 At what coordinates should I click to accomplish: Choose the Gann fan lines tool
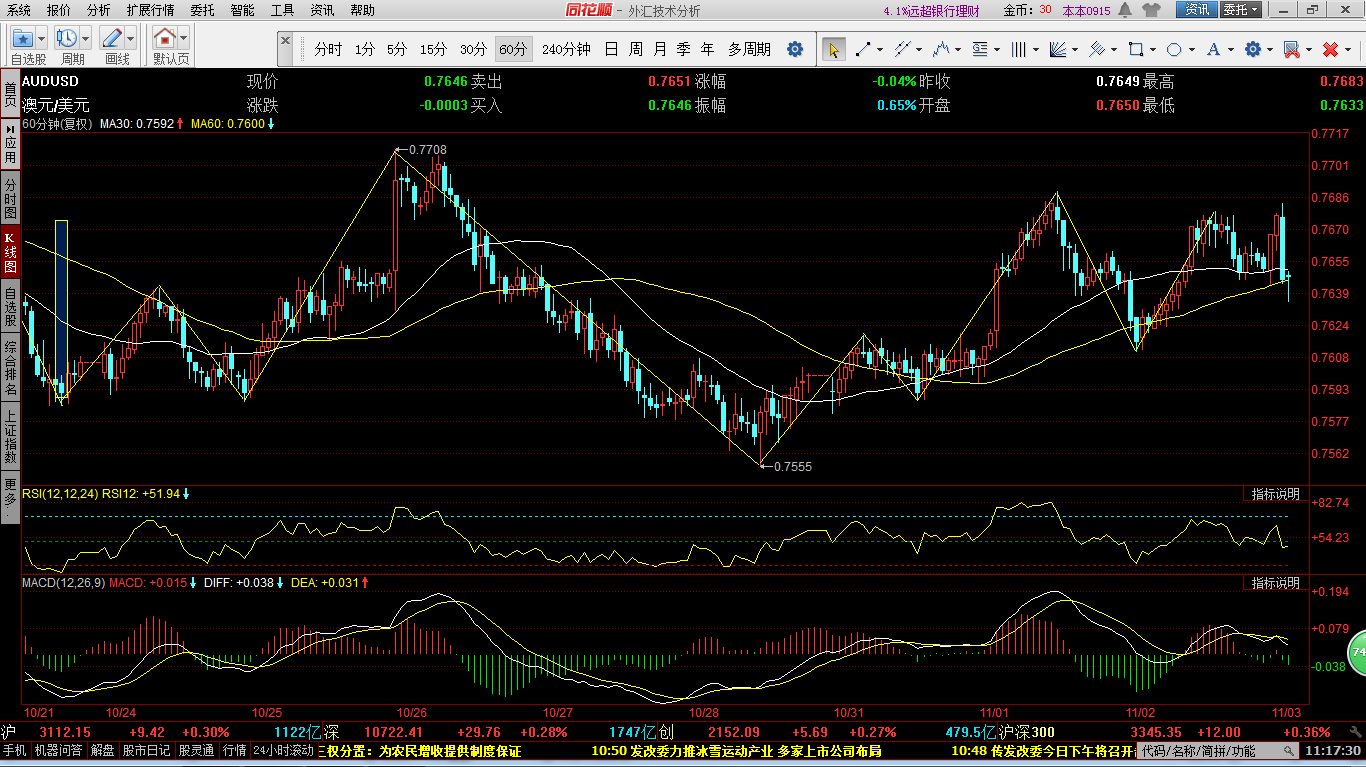pyautogui.click(x=1058, y=49)
